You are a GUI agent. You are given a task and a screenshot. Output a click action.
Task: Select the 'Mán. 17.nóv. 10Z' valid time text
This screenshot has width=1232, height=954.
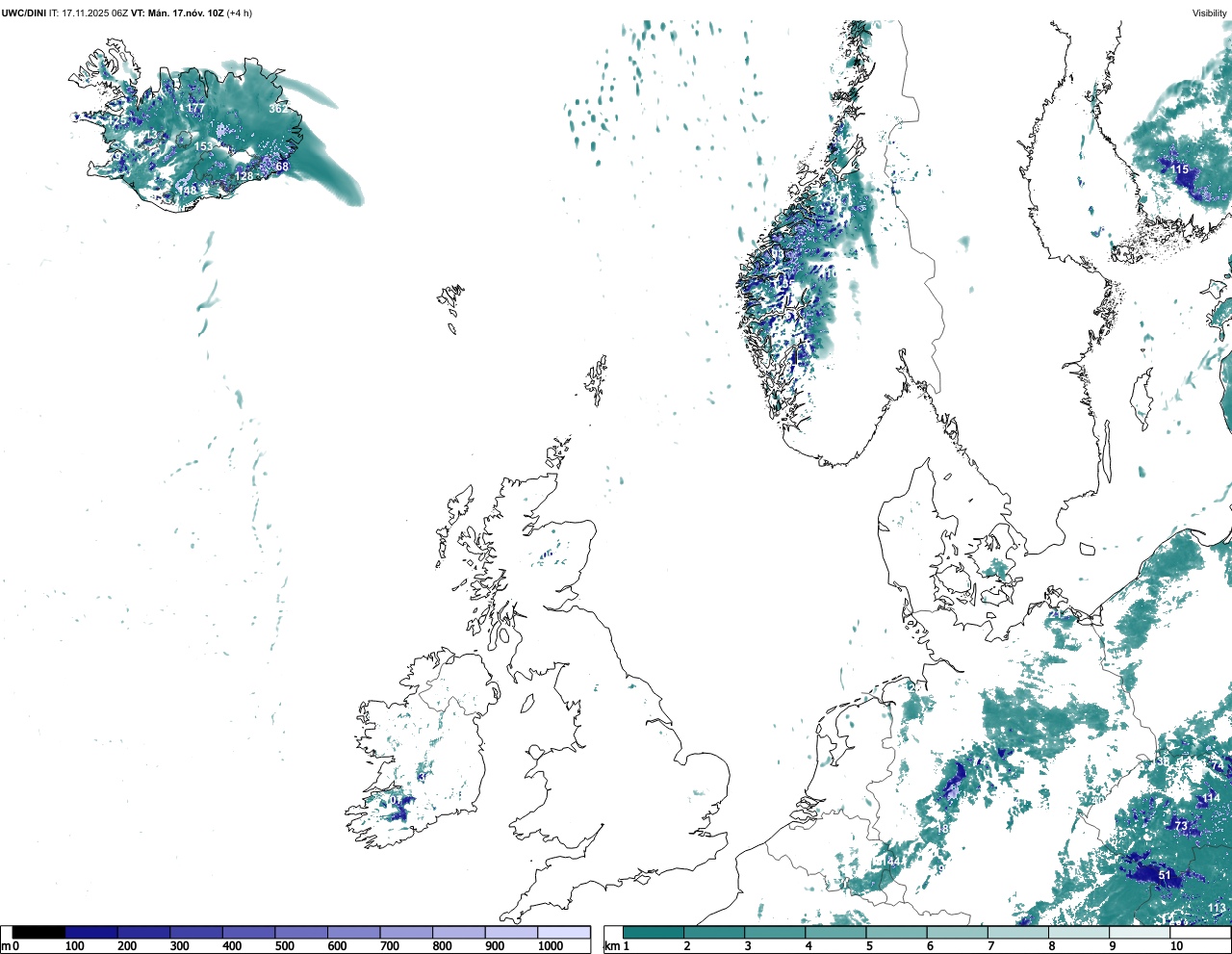click(x=186, y=13)
